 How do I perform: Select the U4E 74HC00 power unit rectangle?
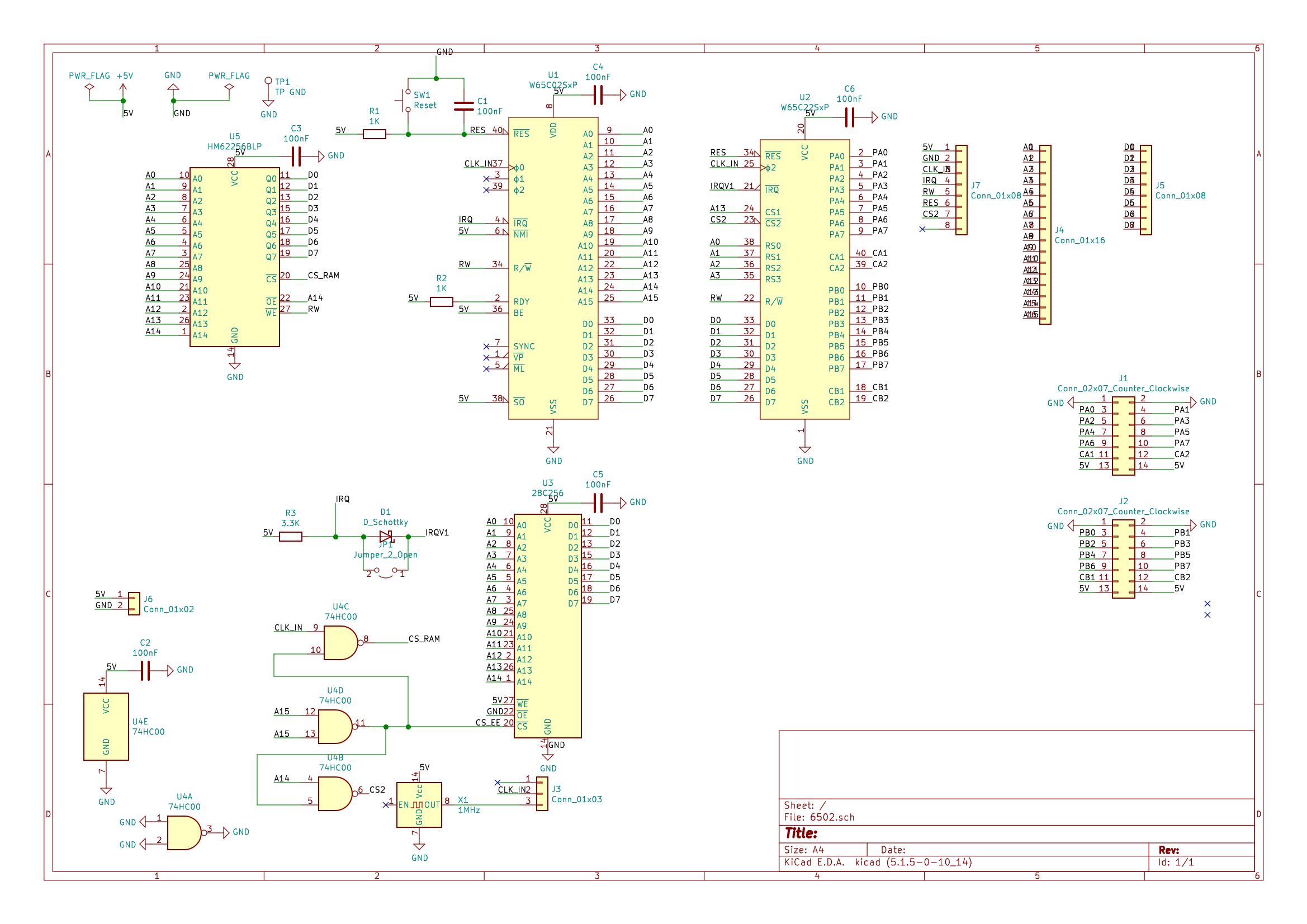tap(106, 727)
